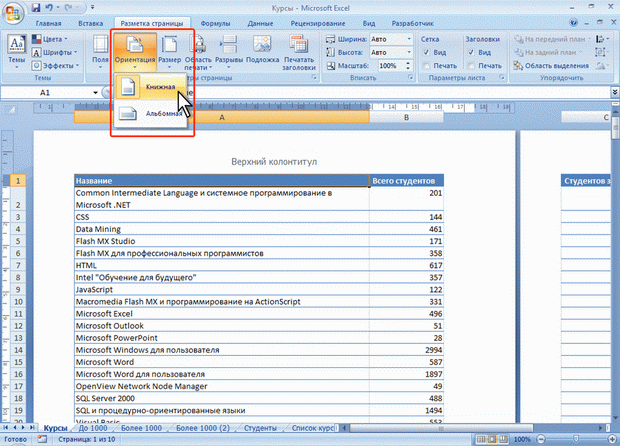Open the Разрывы breaks menu

229,53
